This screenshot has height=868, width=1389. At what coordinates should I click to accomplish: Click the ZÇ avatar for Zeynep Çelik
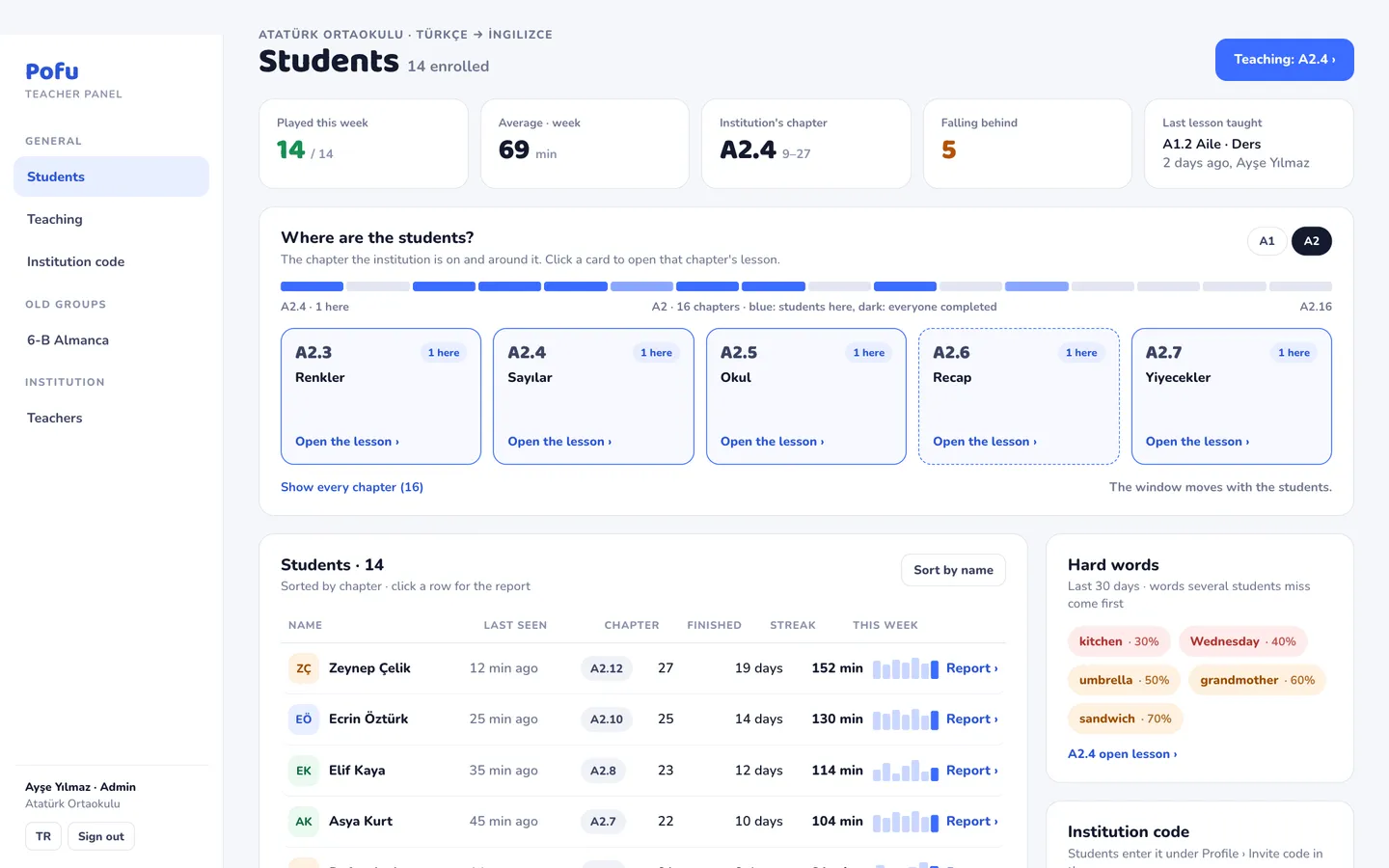304,668
